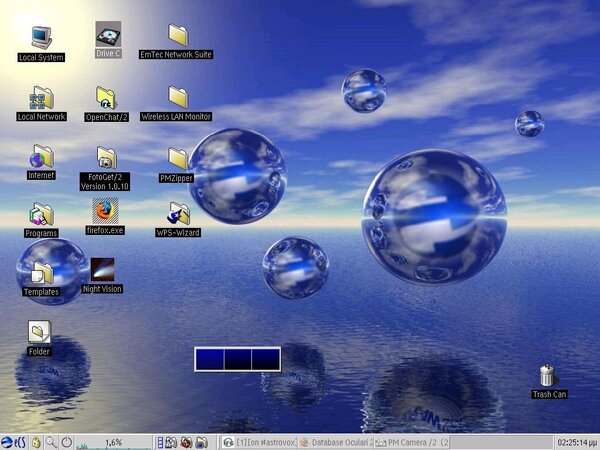Launch the Night Vision program icon

(102, 270)
